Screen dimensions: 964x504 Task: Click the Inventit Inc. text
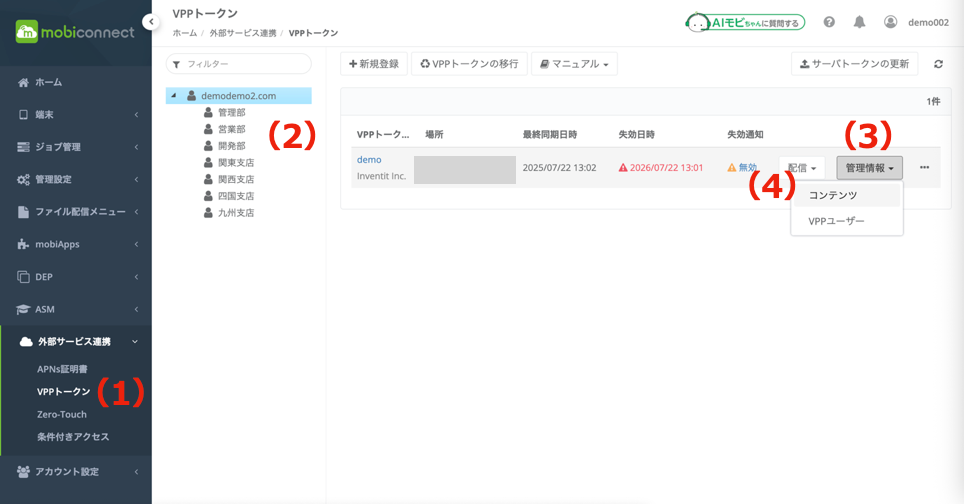381,176
